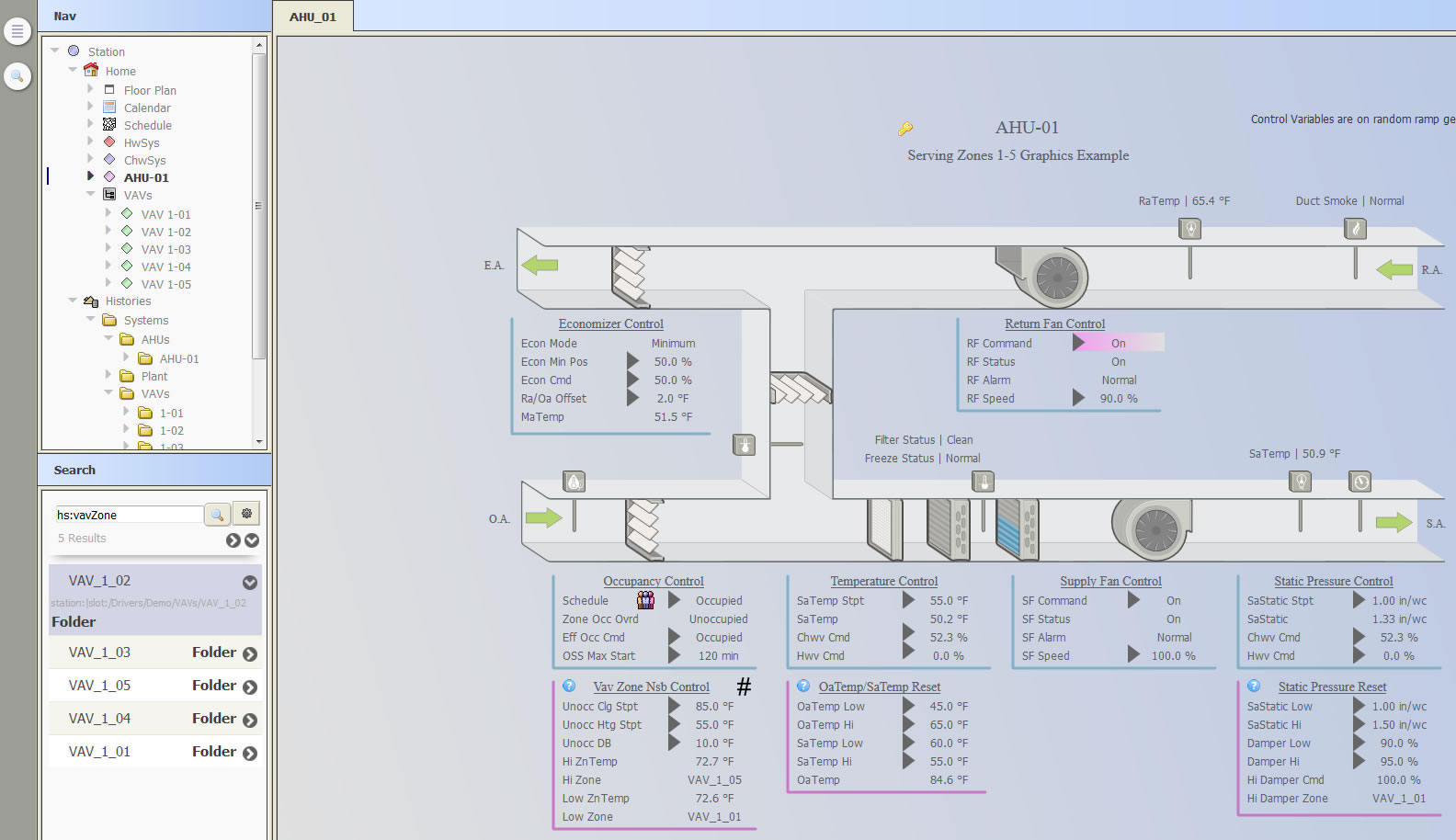Open the Economizer Control link
Image resolution: width=1456 pixels, height=840 pixels.
pos(610,324)
